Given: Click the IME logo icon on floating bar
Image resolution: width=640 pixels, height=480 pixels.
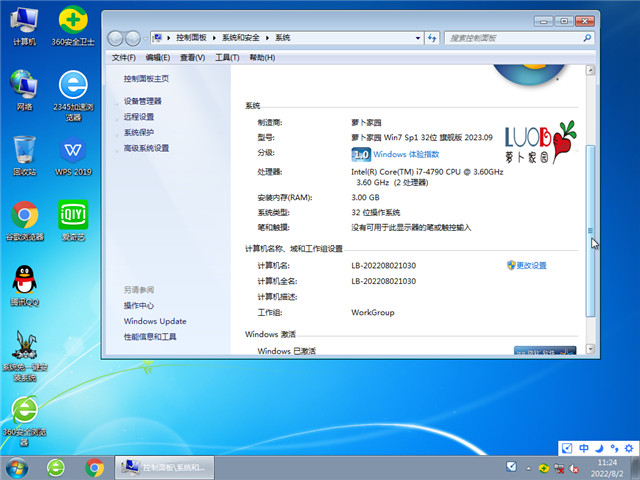Looking at the screenshot, I should (x=567, y=448).
